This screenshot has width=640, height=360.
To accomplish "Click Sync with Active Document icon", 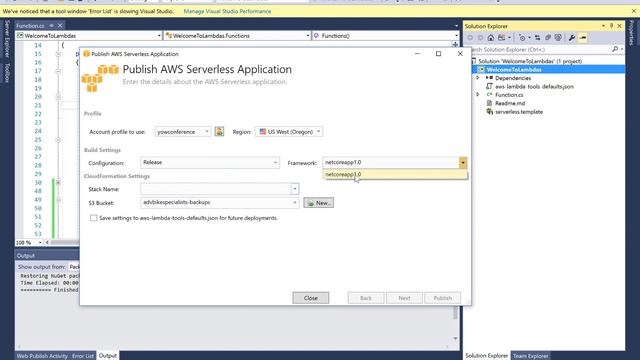I will pos(538,38).
